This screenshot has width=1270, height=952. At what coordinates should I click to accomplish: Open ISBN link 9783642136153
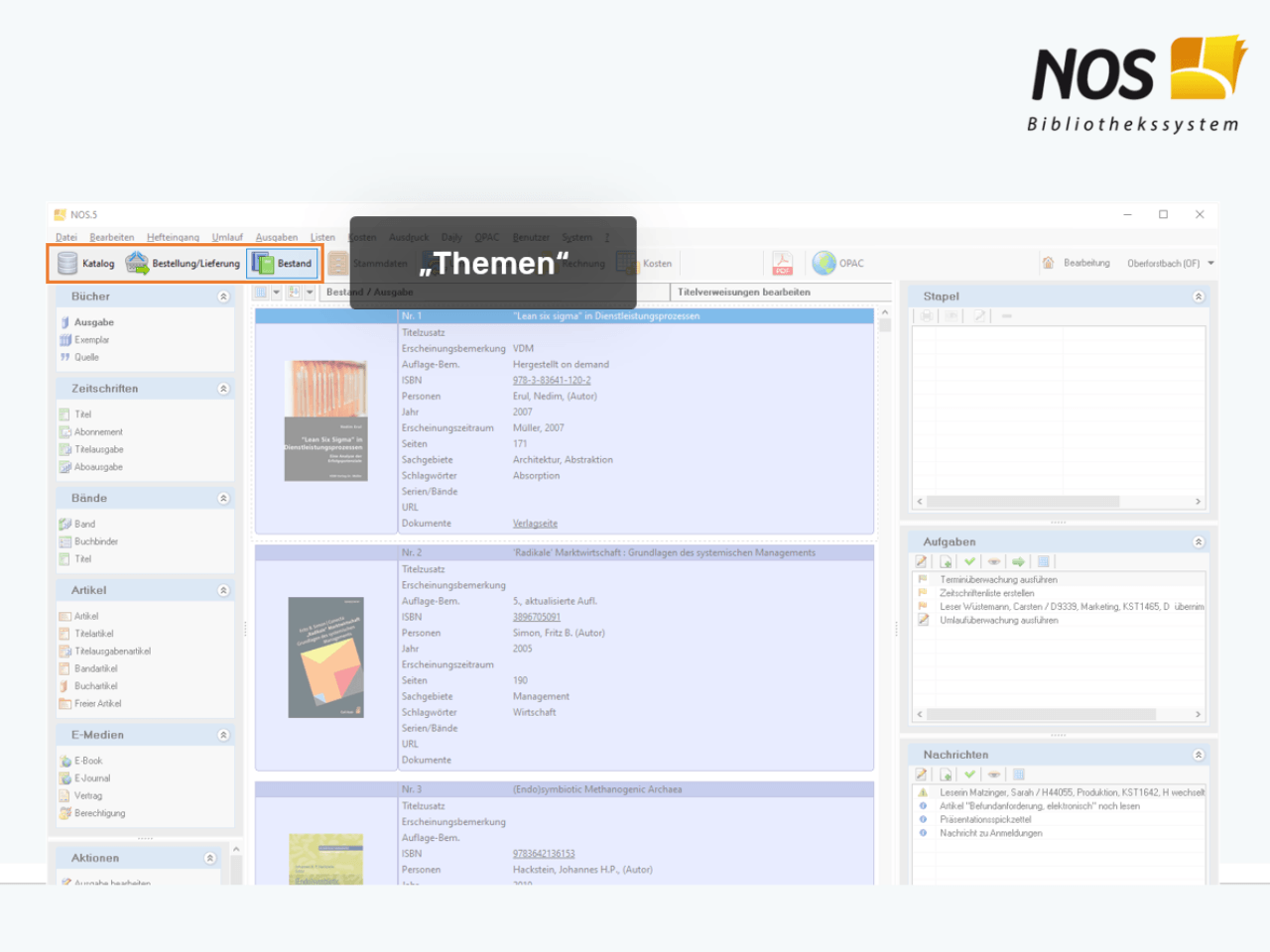[544, 854]
